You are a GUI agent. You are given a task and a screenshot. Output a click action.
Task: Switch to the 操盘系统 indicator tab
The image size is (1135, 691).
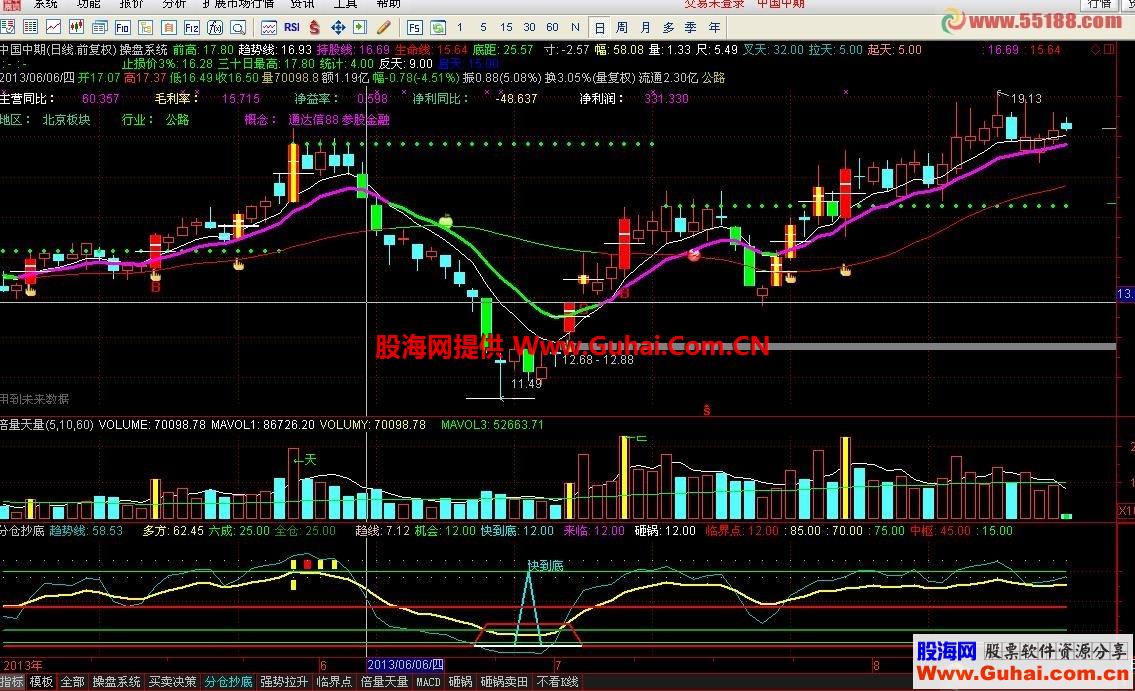[117, 682]
